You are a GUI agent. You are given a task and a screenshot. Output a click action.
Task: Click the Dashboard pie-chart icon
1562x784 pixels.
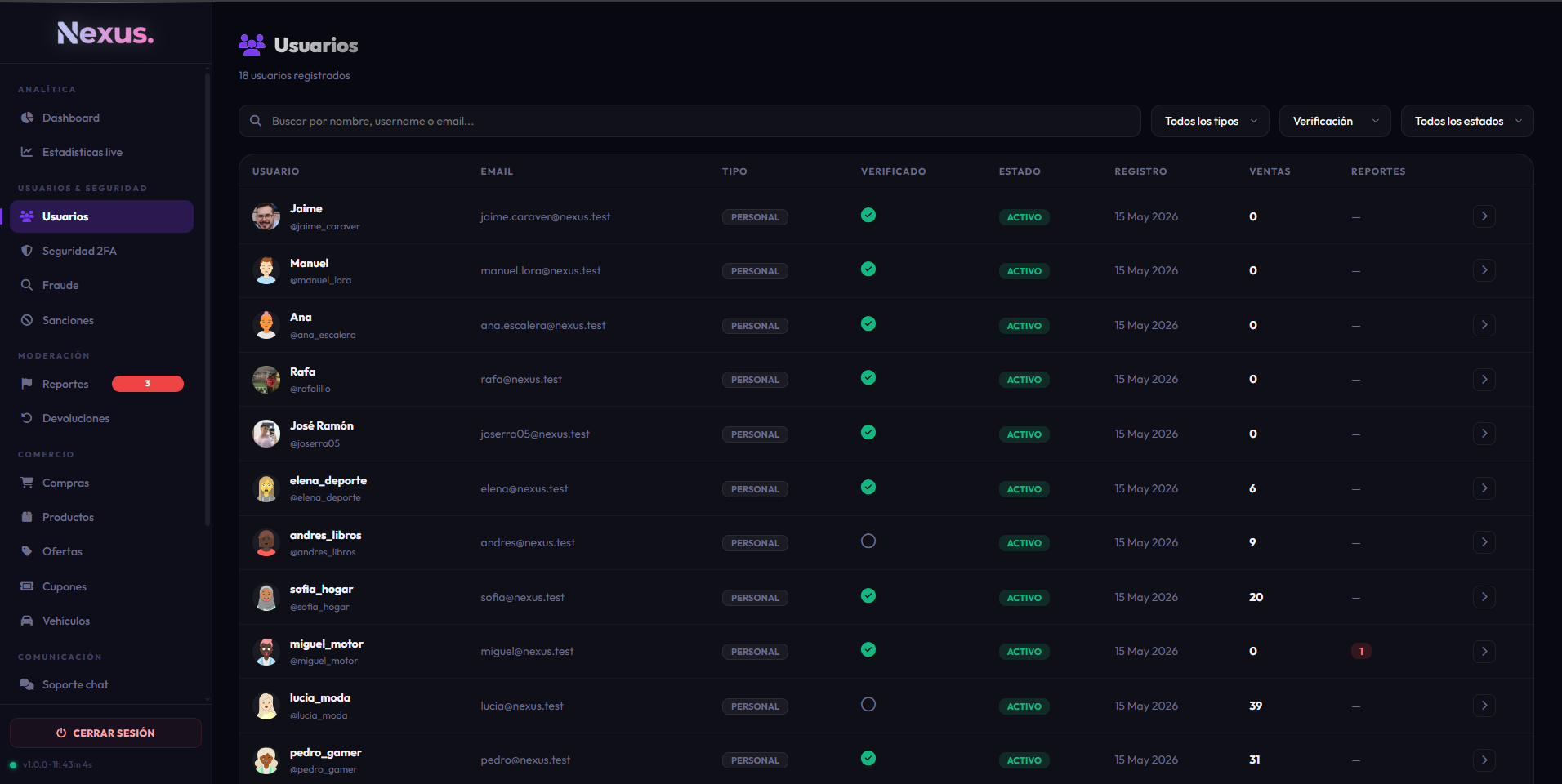click(27, 118)
